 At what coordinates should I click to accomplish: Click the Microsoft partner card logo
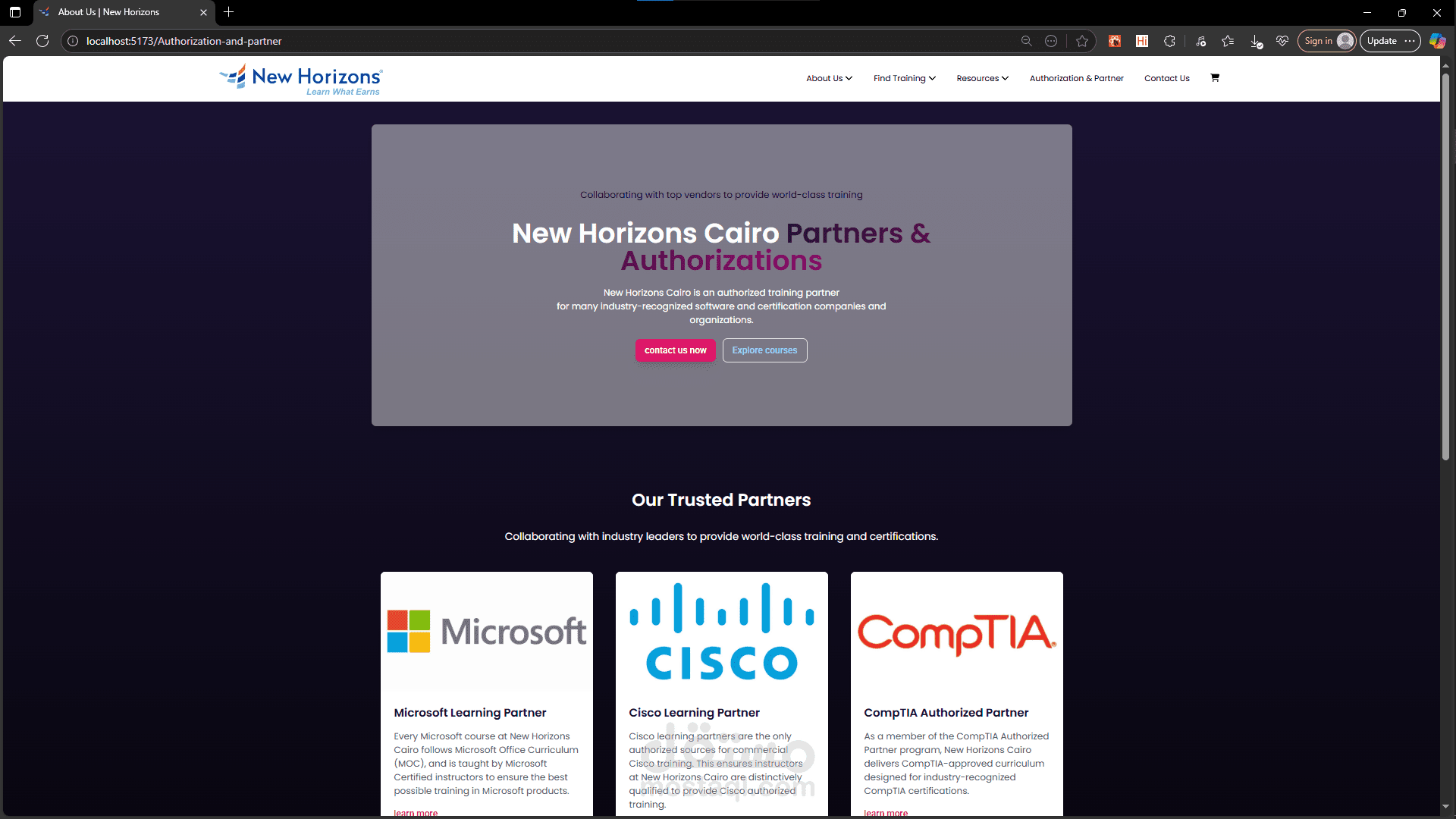pos(487,631)
